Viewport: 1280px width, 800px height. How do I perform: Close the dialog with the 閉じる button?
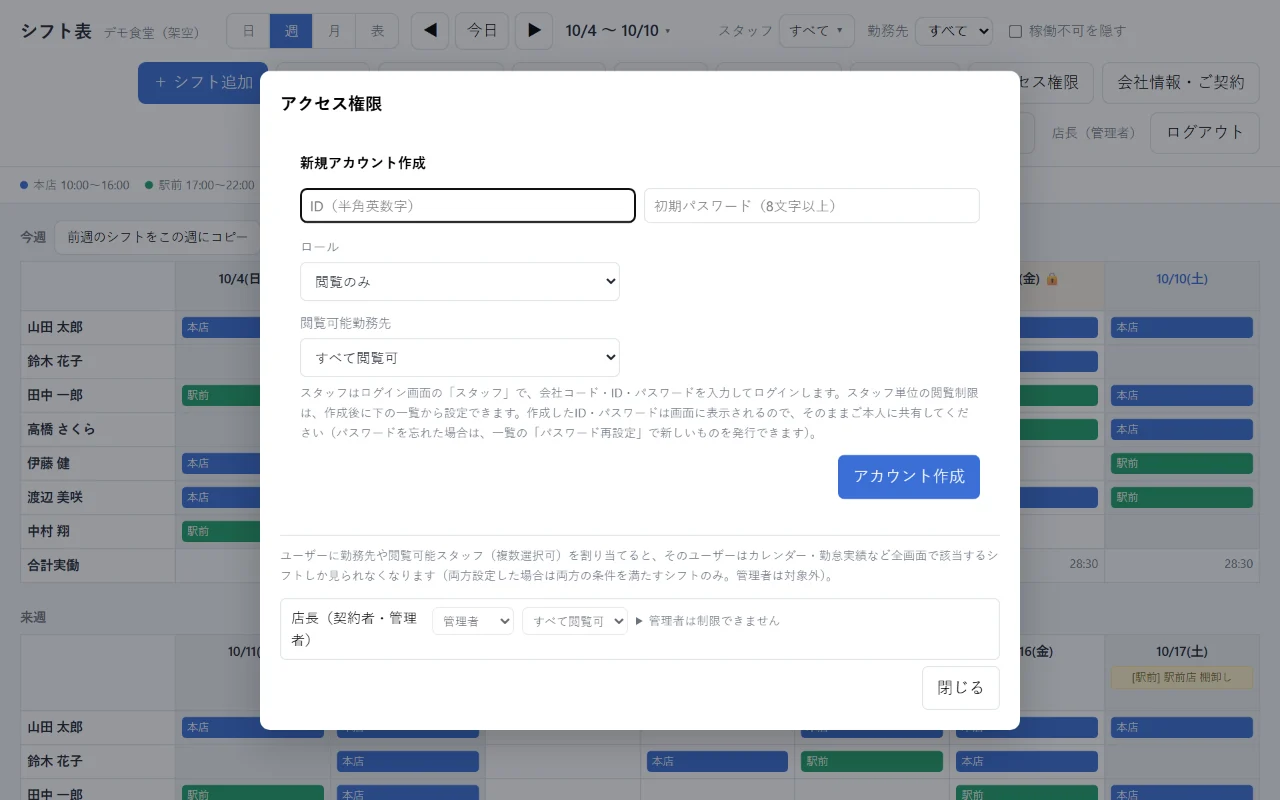(961, 688)
